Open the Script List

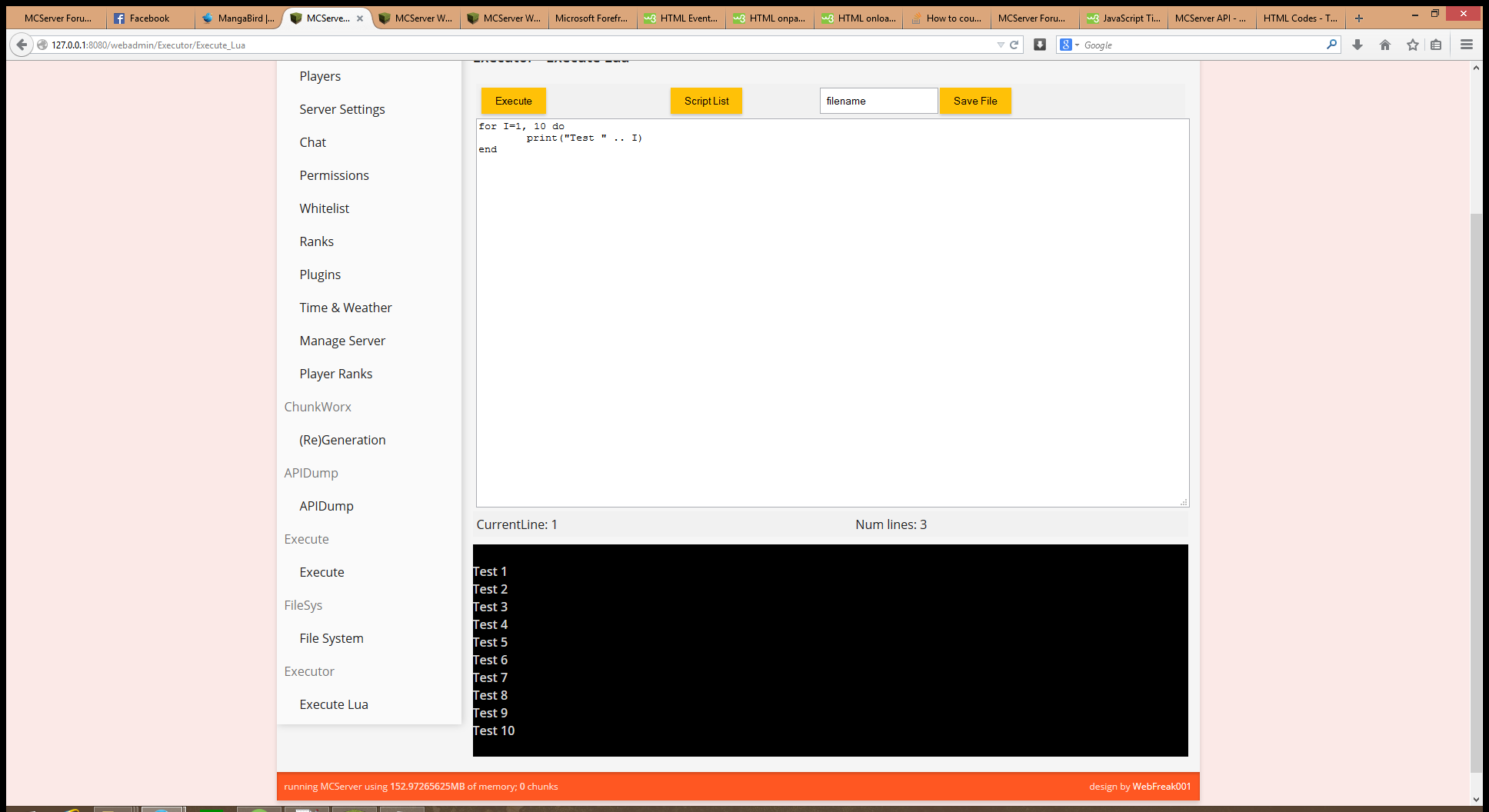tap(706, 101)
